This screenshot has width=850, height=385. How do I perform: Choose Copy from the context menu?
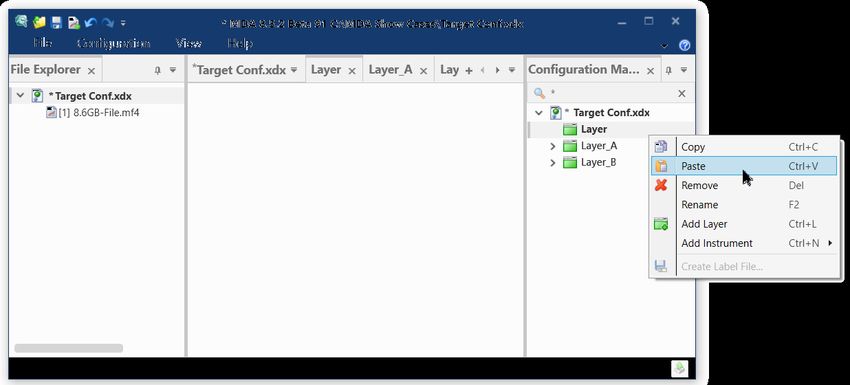click(x=743, y=147)
